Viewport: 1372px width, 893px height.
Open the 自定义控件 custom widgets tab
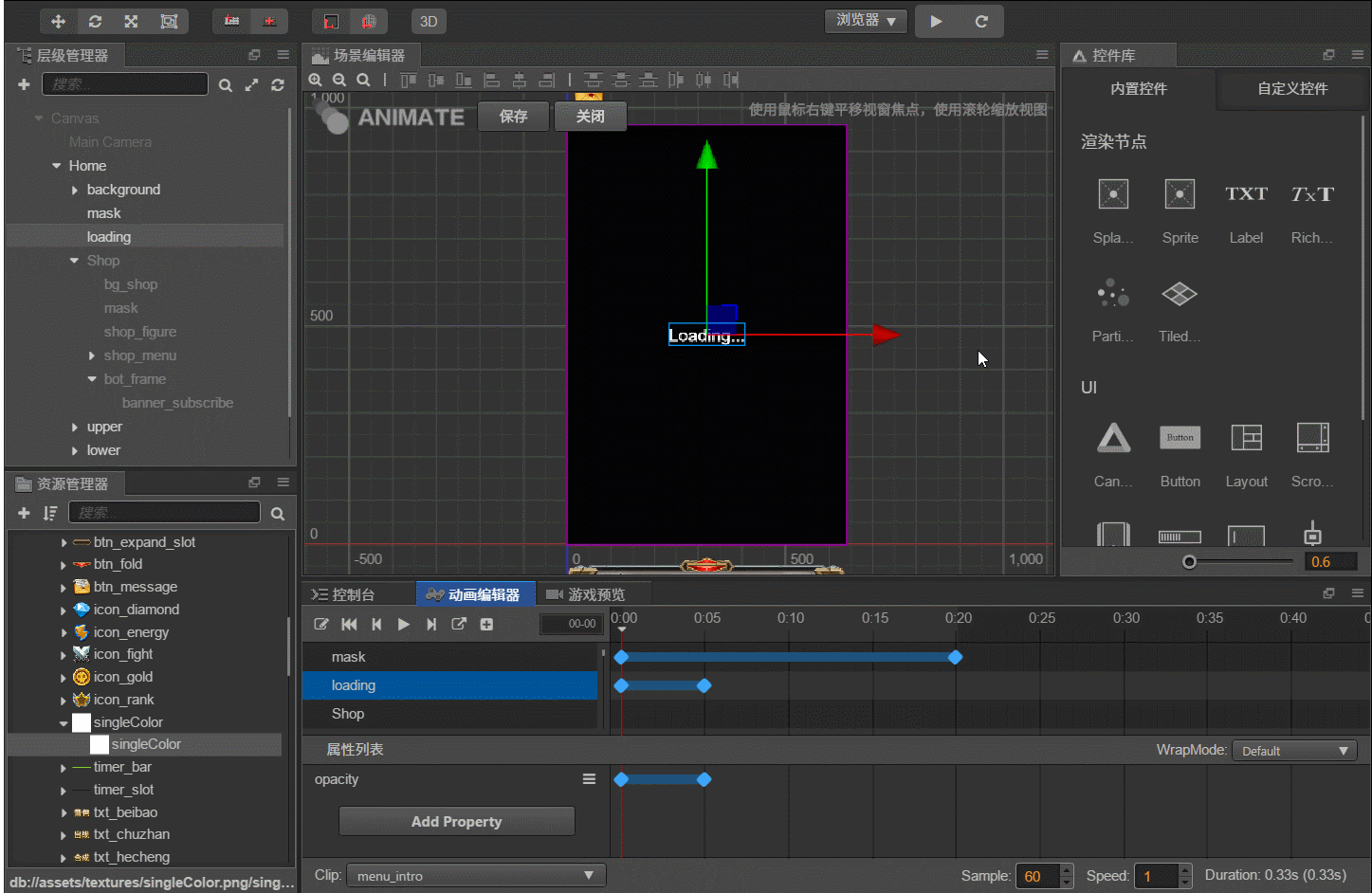pyautogui.click(x=1292, y=88)
